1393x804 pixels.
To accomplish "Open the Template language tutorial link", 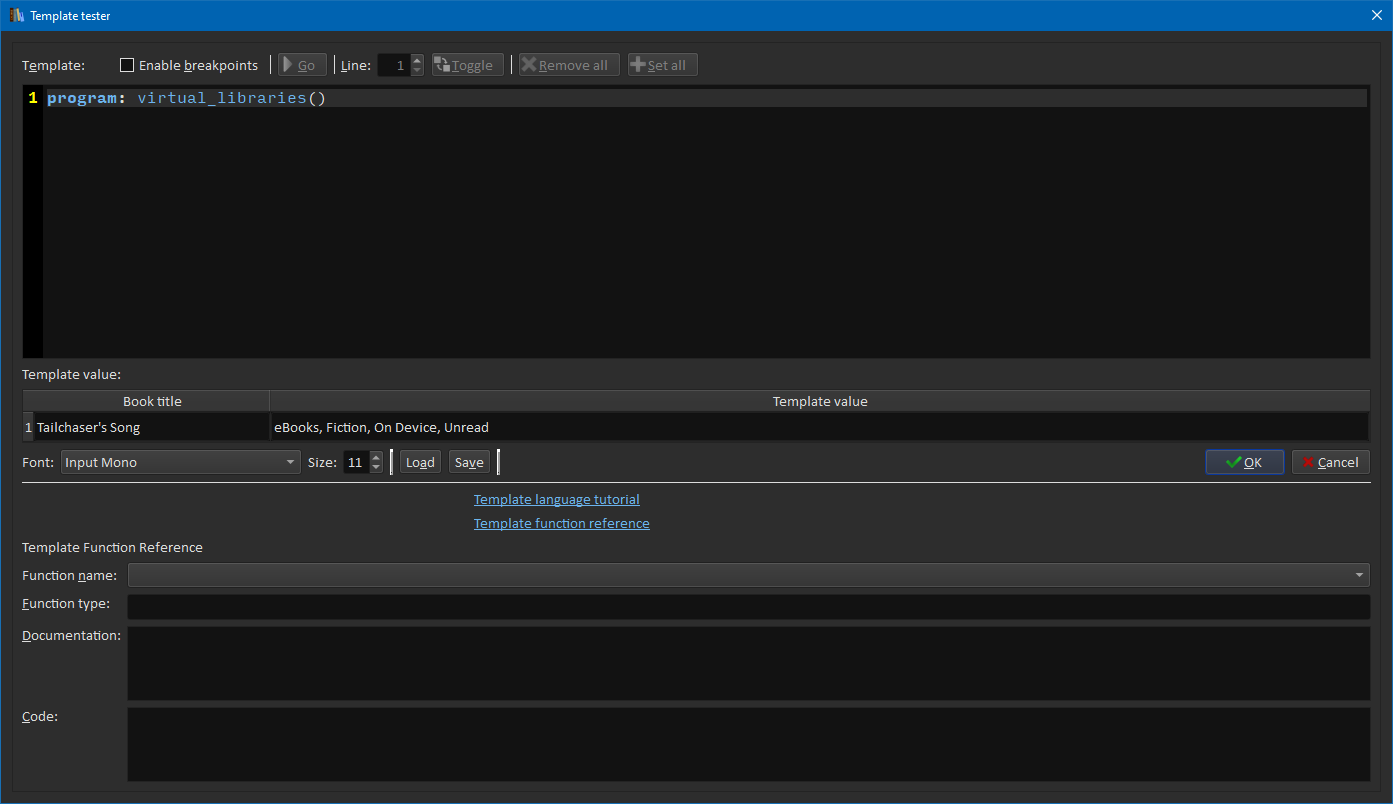I will click(x=557, y=499).
